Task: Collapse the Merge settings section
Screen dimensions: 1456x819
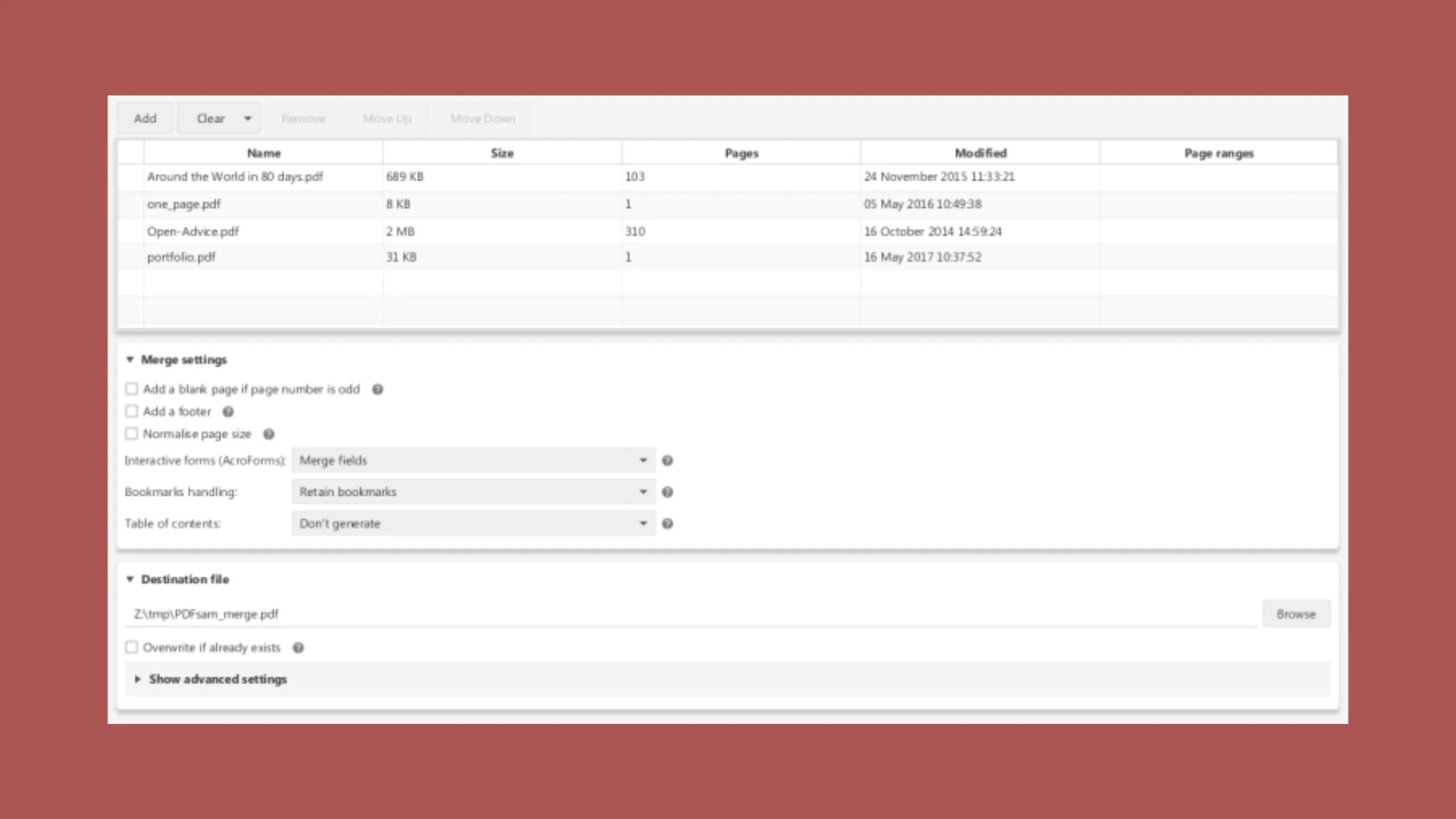Action: (130, 359)
